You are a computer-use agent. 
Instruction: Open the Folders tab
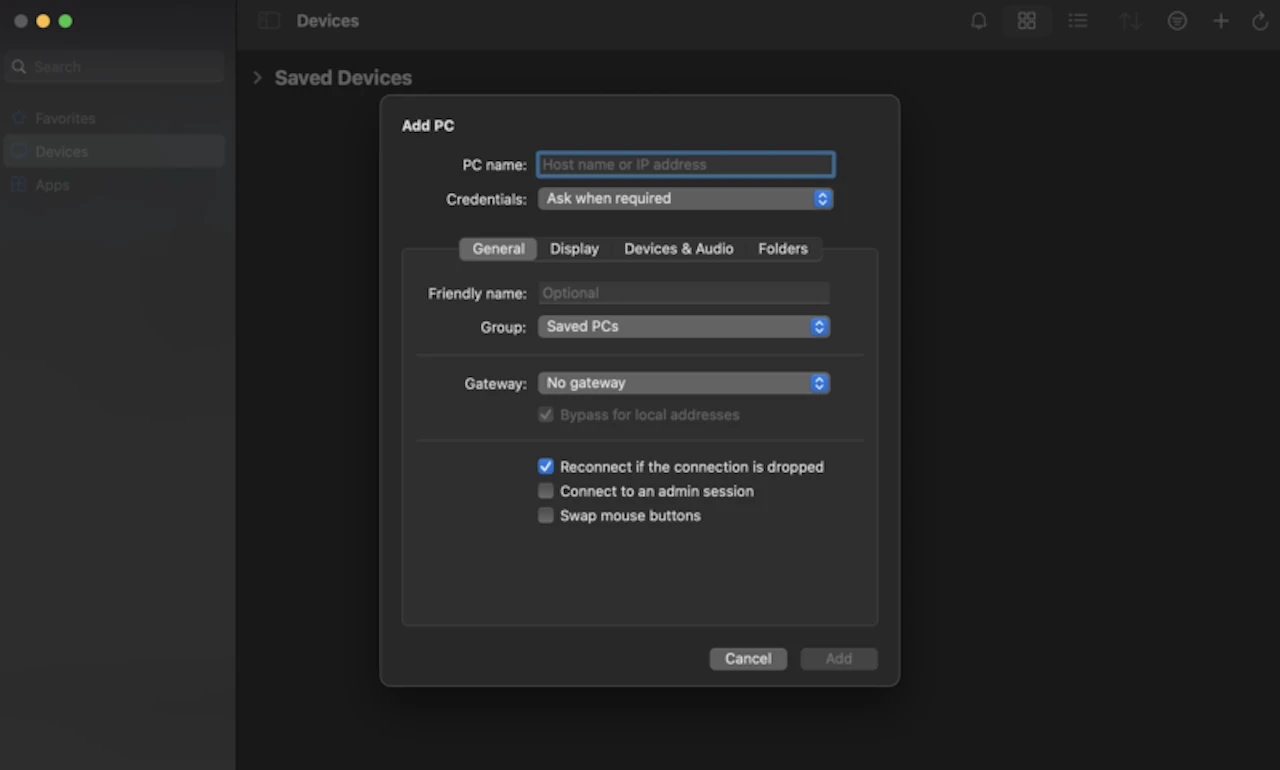pos(783,249)
